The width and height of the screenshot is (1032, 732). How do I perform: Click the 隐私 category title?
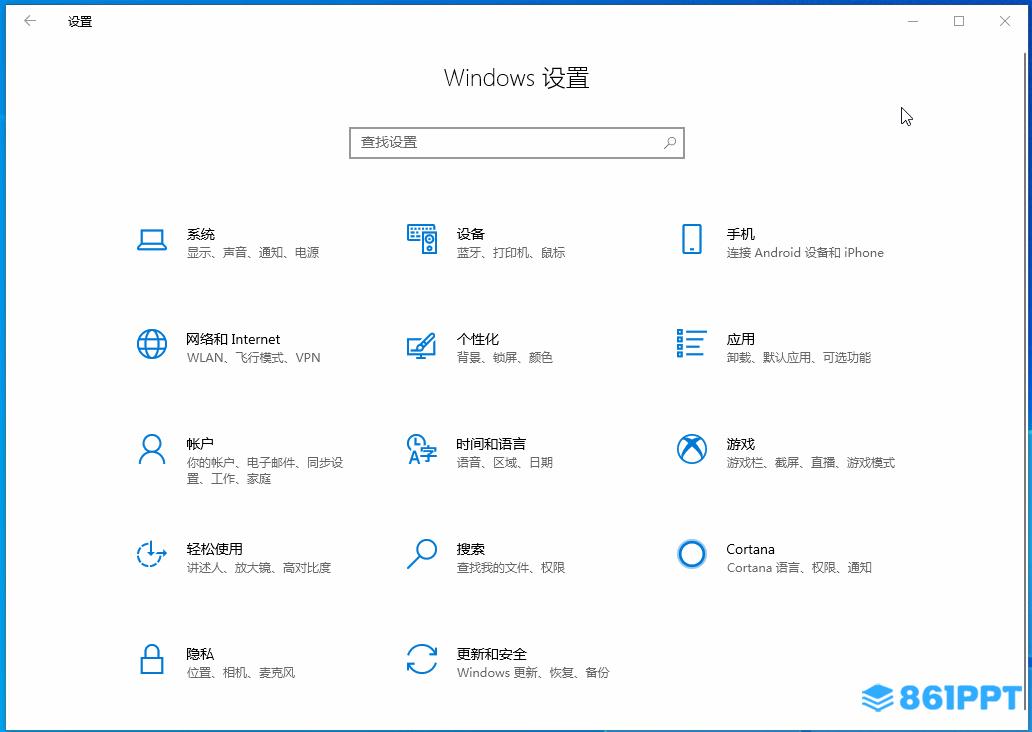pyautogui.click(x=200, y=654)
